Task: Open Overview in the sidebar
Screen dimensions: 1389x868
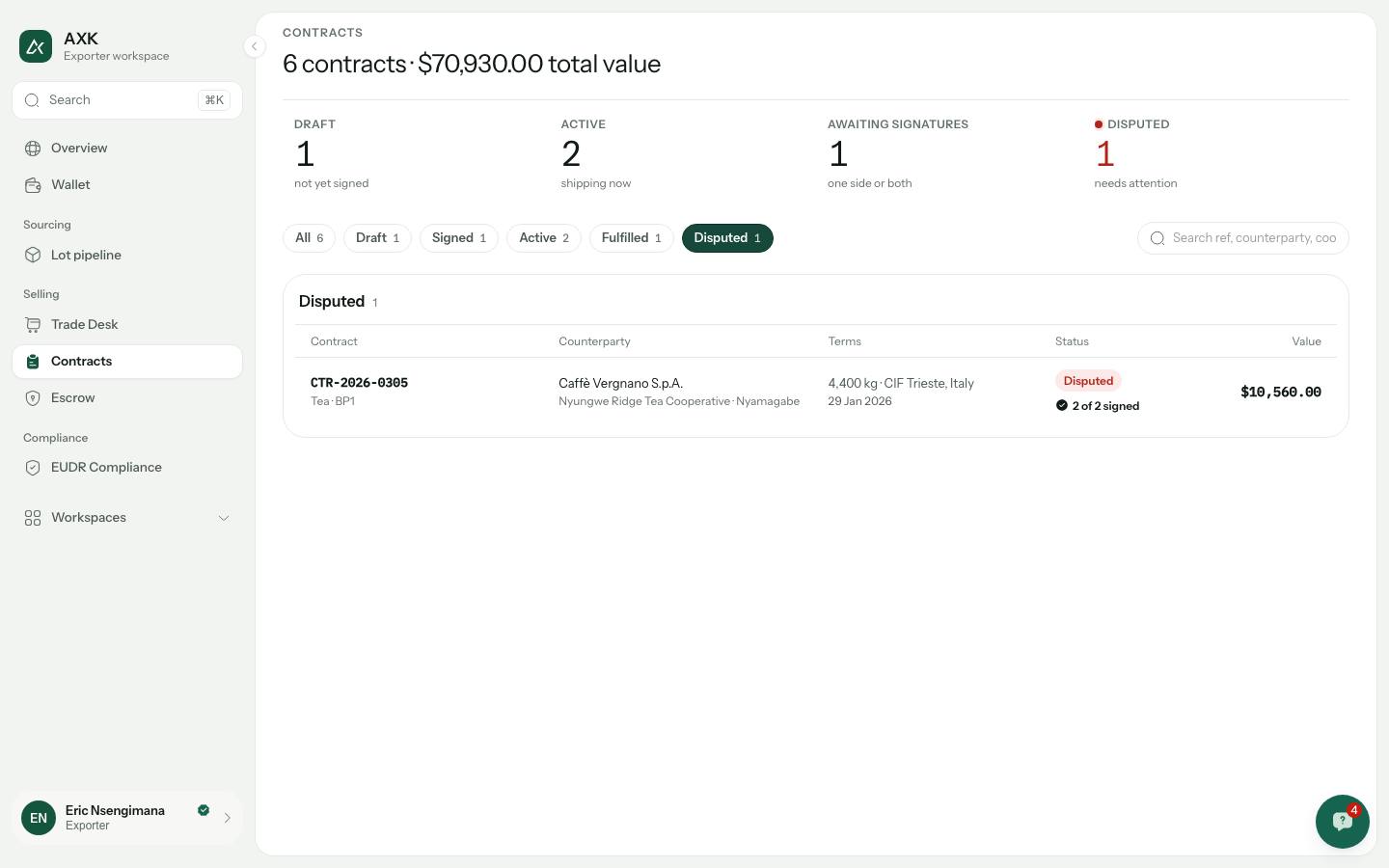Action: point(127,149)
